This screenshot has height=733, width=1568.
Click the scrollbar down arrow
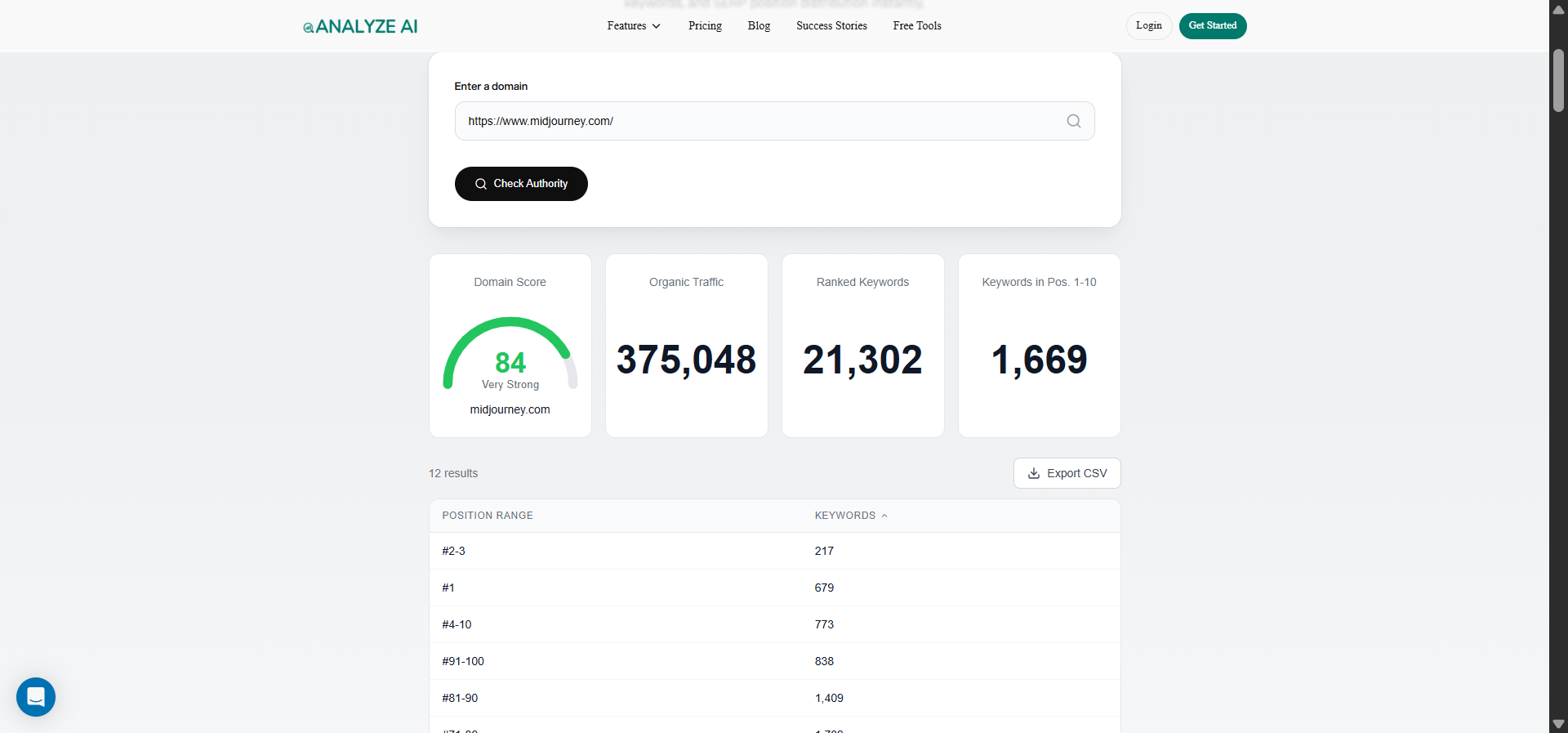tap(1558, 724)
